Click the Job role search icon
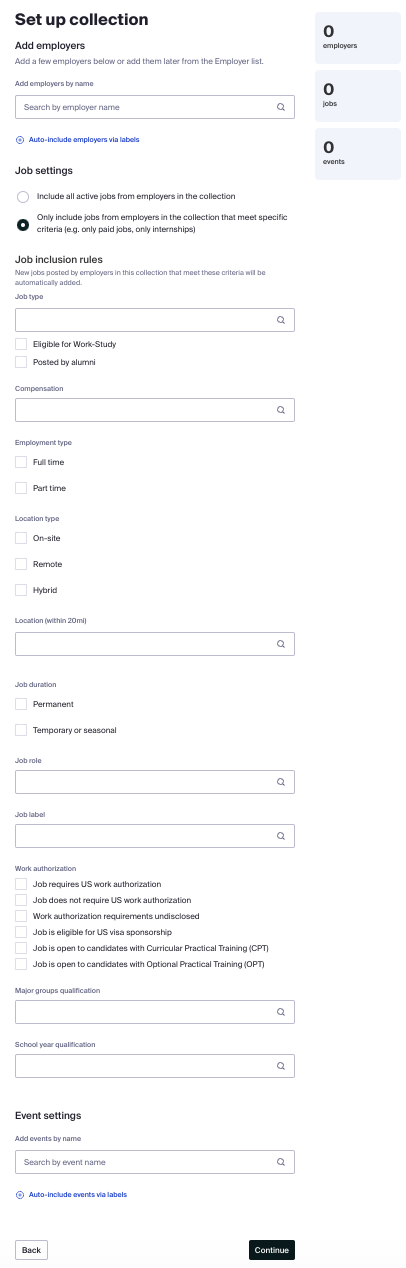The image size is (406, 1268). pos(281,782)
